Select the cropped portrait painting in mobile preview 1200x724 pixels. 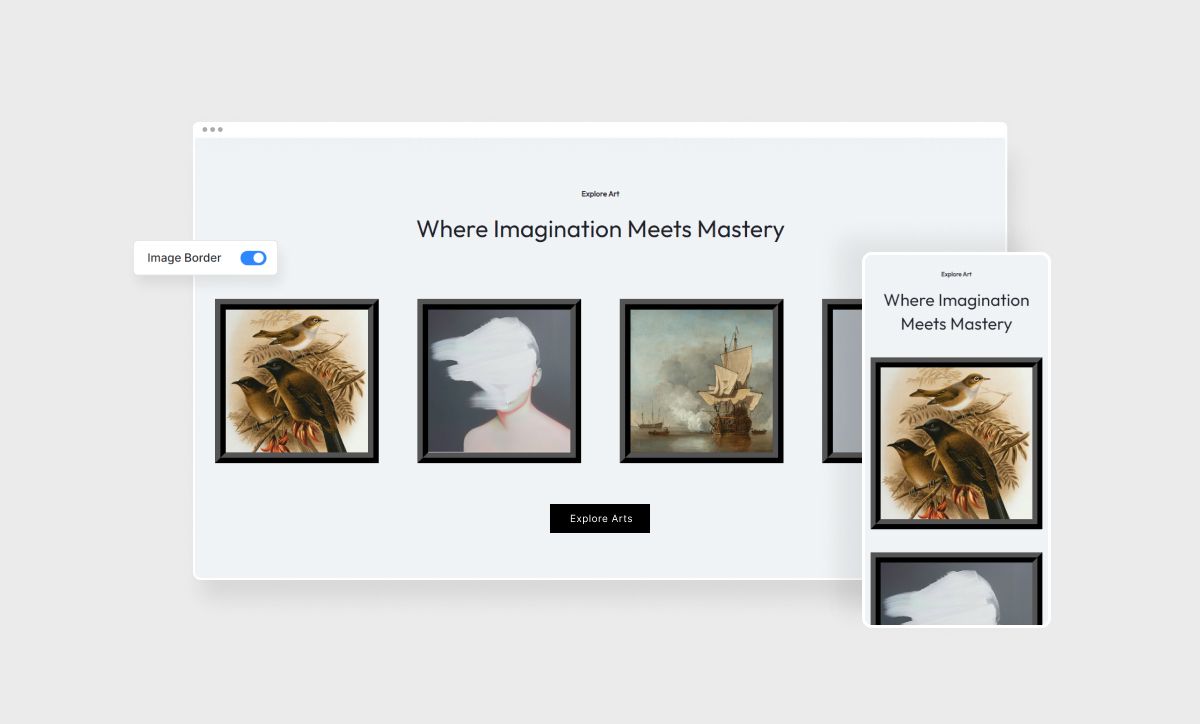[956, 590]
